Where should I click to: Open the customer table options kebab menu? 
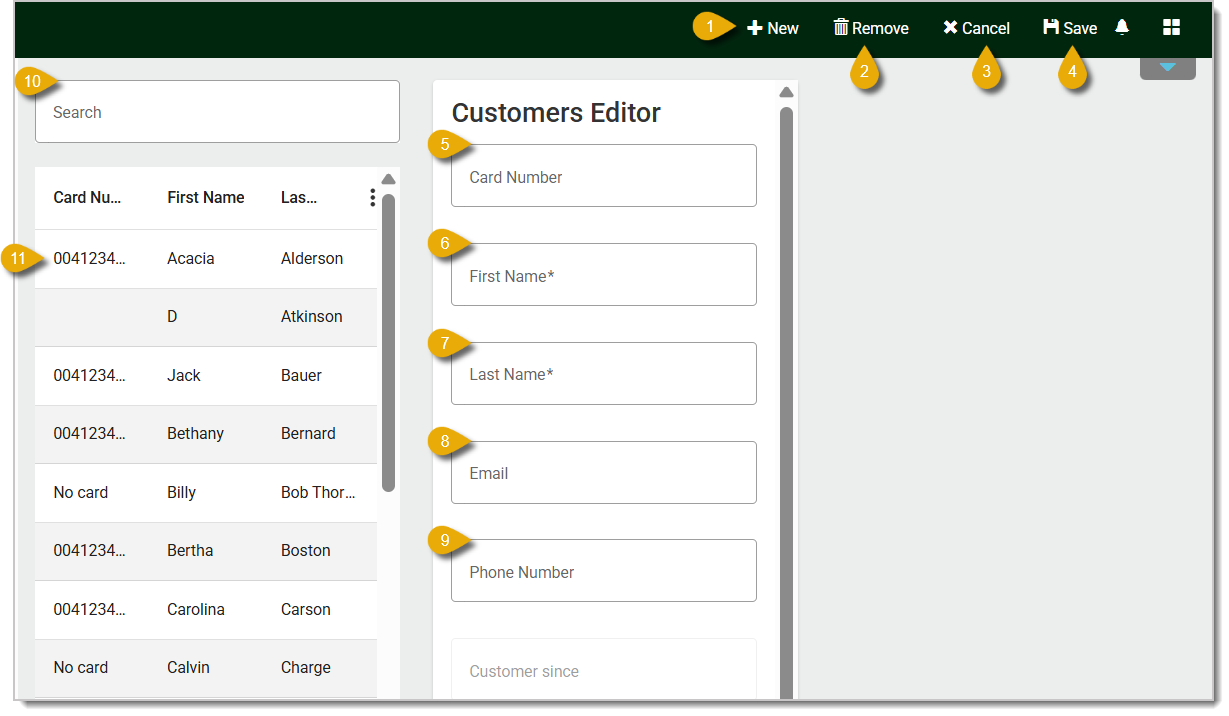372,197
